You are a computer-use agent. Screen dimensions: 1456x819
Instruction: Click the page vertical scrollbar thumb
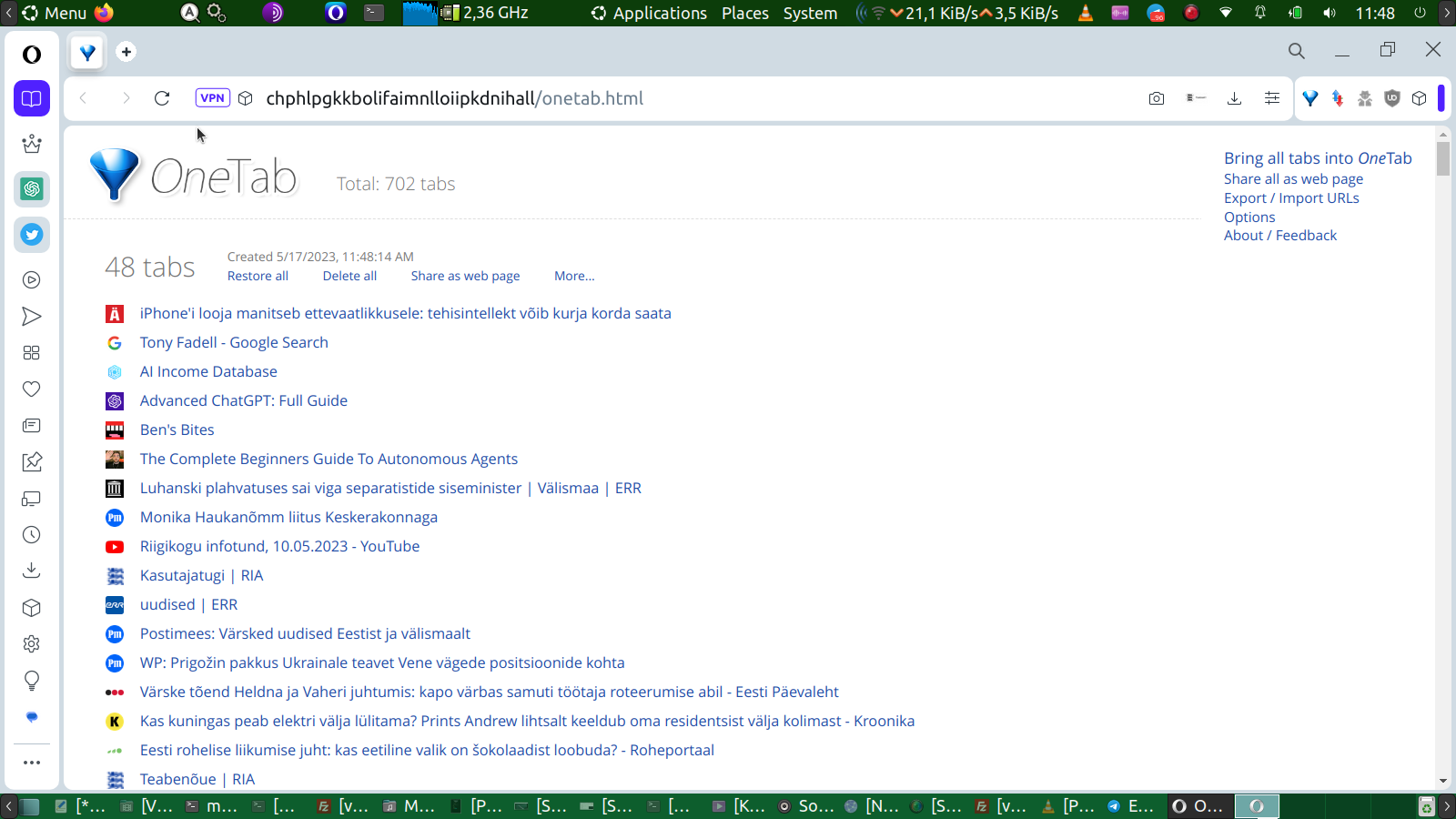coord(1443,157)
